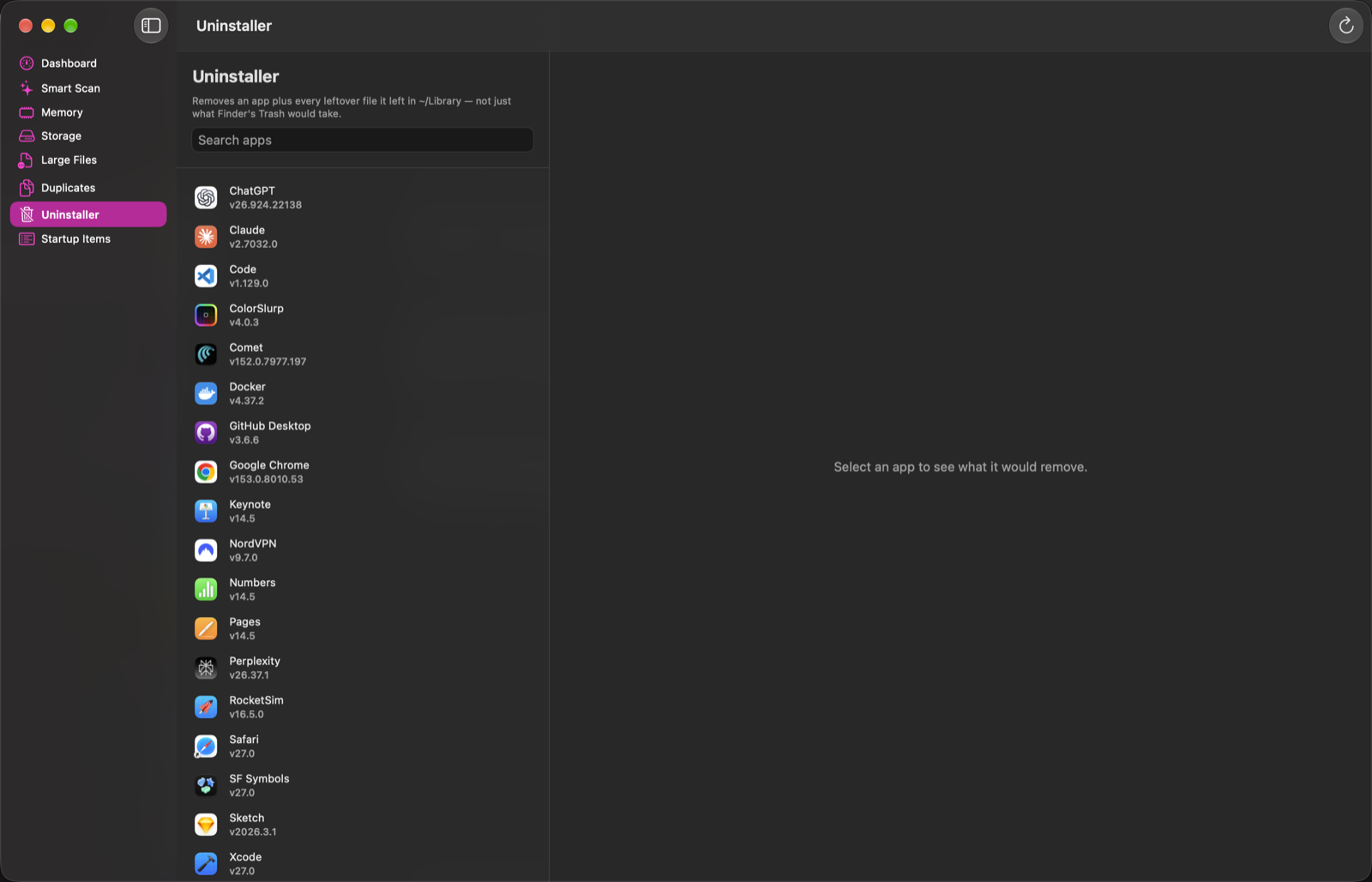
Task: Click the Numbers app icon
Action: (206, 589)
